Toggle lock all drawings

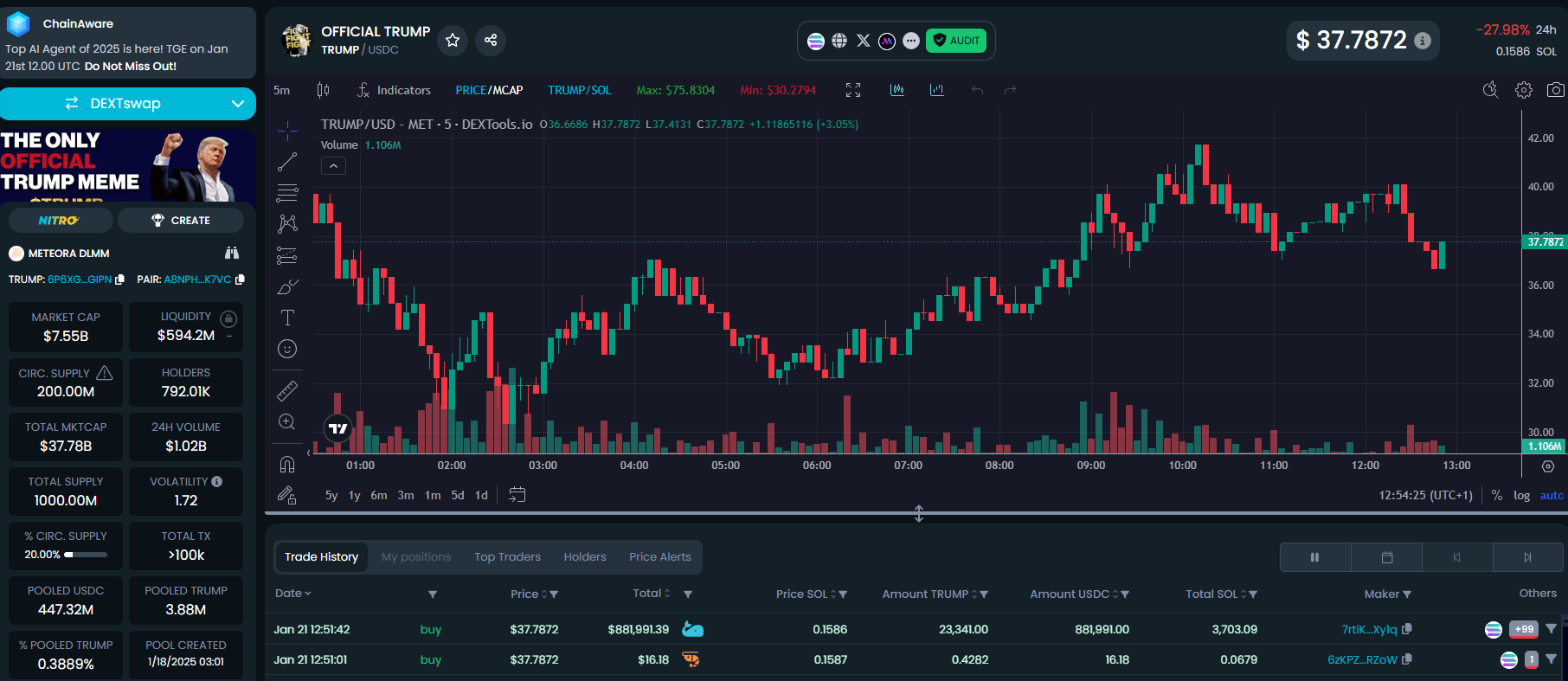(x=287, y=496)
